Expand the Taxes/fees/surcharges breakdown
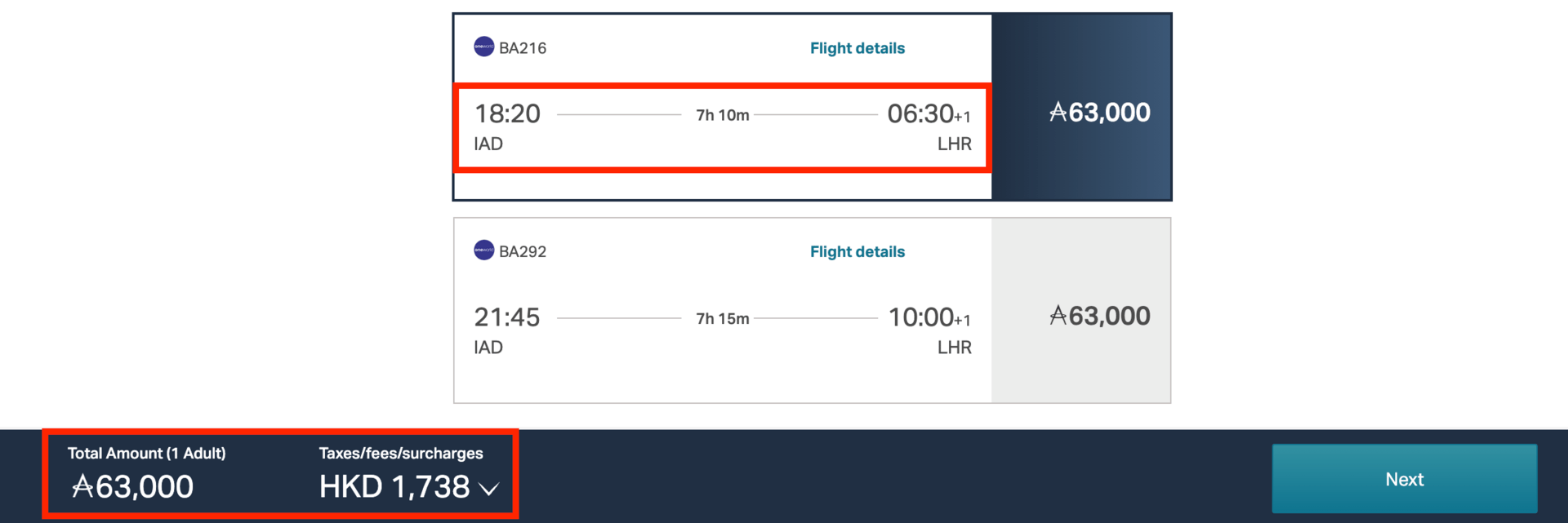This screenshot has width=1568, height=523. pos(490,487)
